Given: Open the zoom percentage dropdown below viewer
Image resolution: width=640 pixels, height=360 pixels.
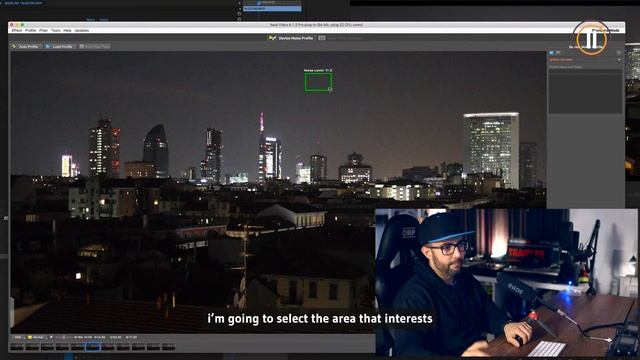Looking at the screenshot, I should coord(20,337).
